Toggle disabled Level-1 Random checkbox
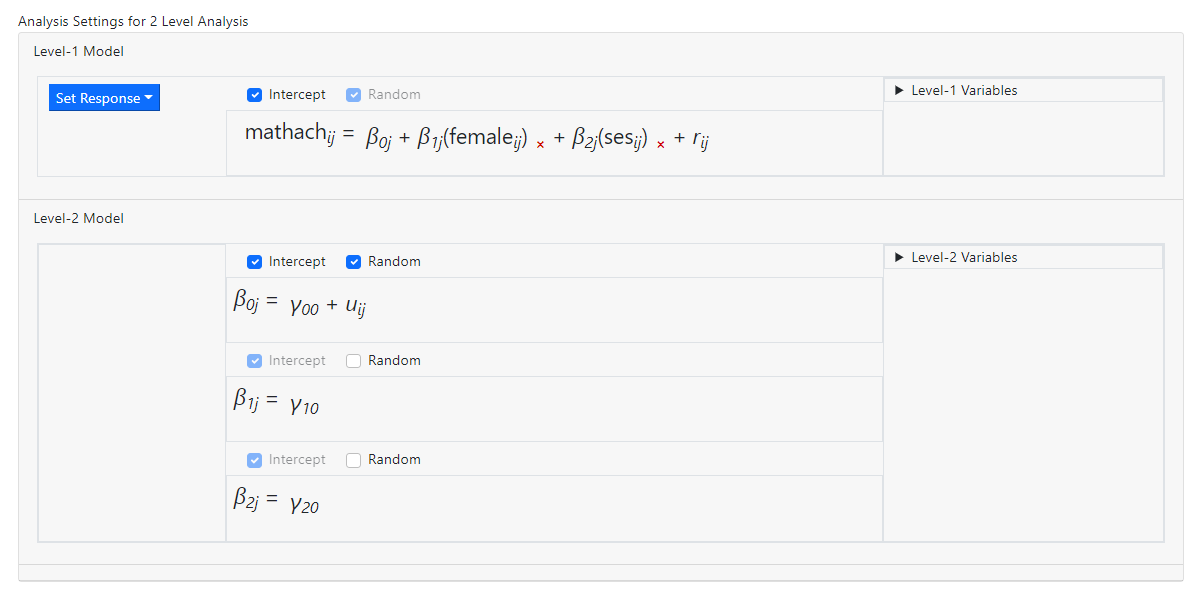Viewport: 1195px width, 592px height. coord(353,95)
